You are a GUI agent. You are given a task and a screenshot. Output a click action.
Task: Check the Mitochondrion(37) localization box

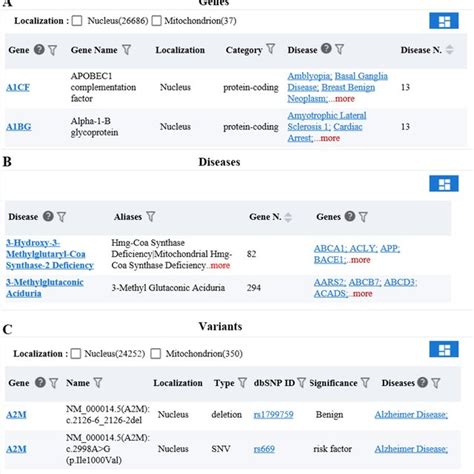pos(156,21)
